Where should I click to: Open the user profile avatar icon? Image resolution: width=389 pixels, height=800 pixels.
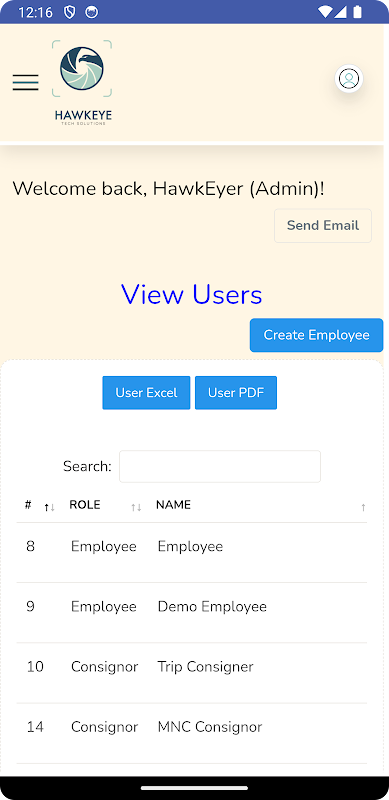[x=349, y=79]
